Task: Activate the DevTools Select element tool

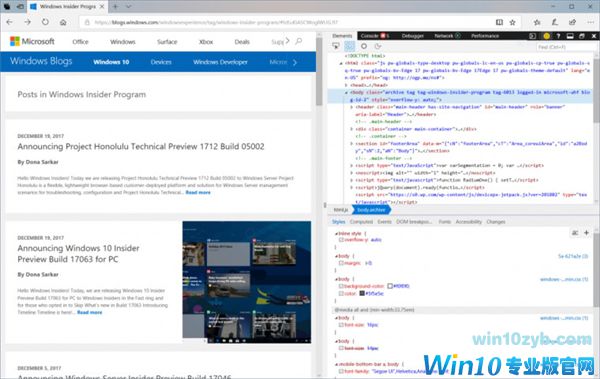Action: (336, 46)
